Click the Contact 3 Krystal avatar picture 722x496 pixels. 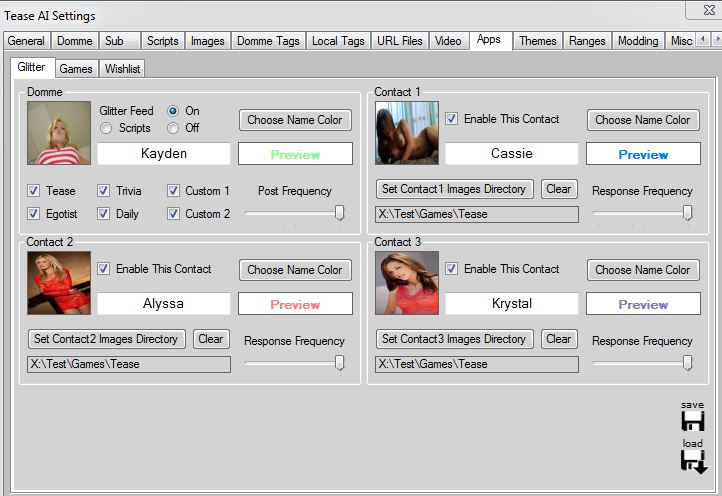click(407, 283)
